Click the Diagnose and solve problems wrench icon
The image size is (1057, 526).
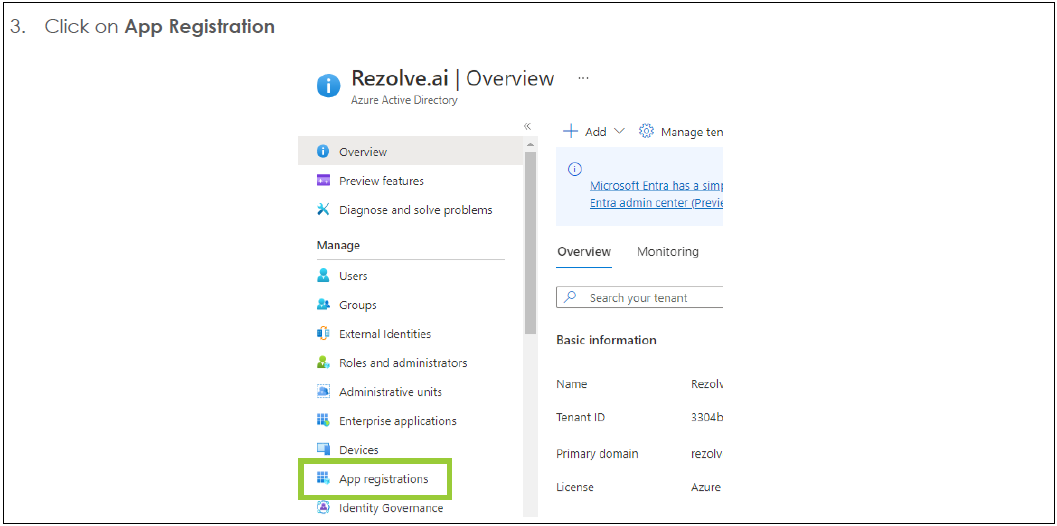pos(323,210)
